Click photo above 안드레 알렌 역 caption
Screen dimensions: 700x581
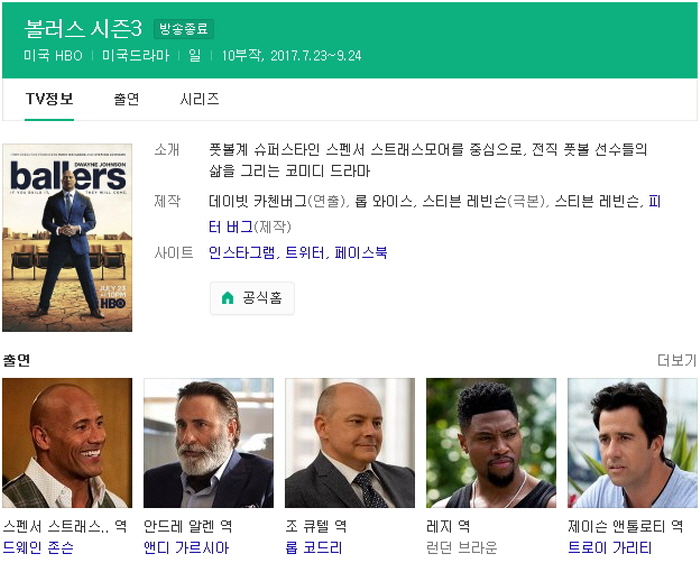208,443
